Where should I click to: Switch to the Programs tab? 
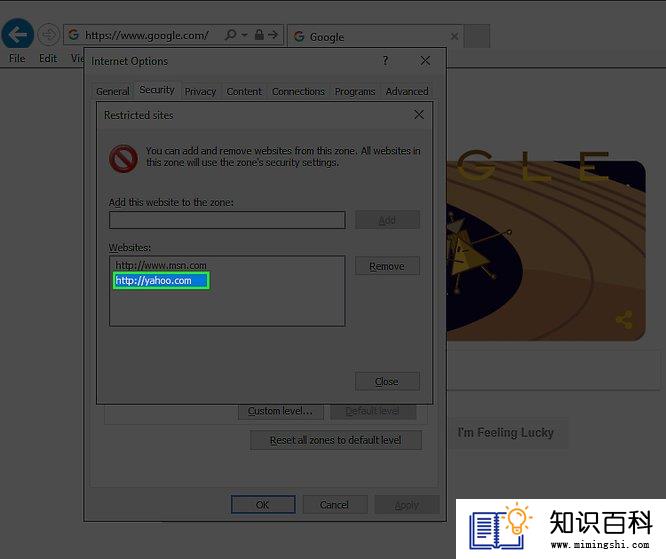point(355,91)
